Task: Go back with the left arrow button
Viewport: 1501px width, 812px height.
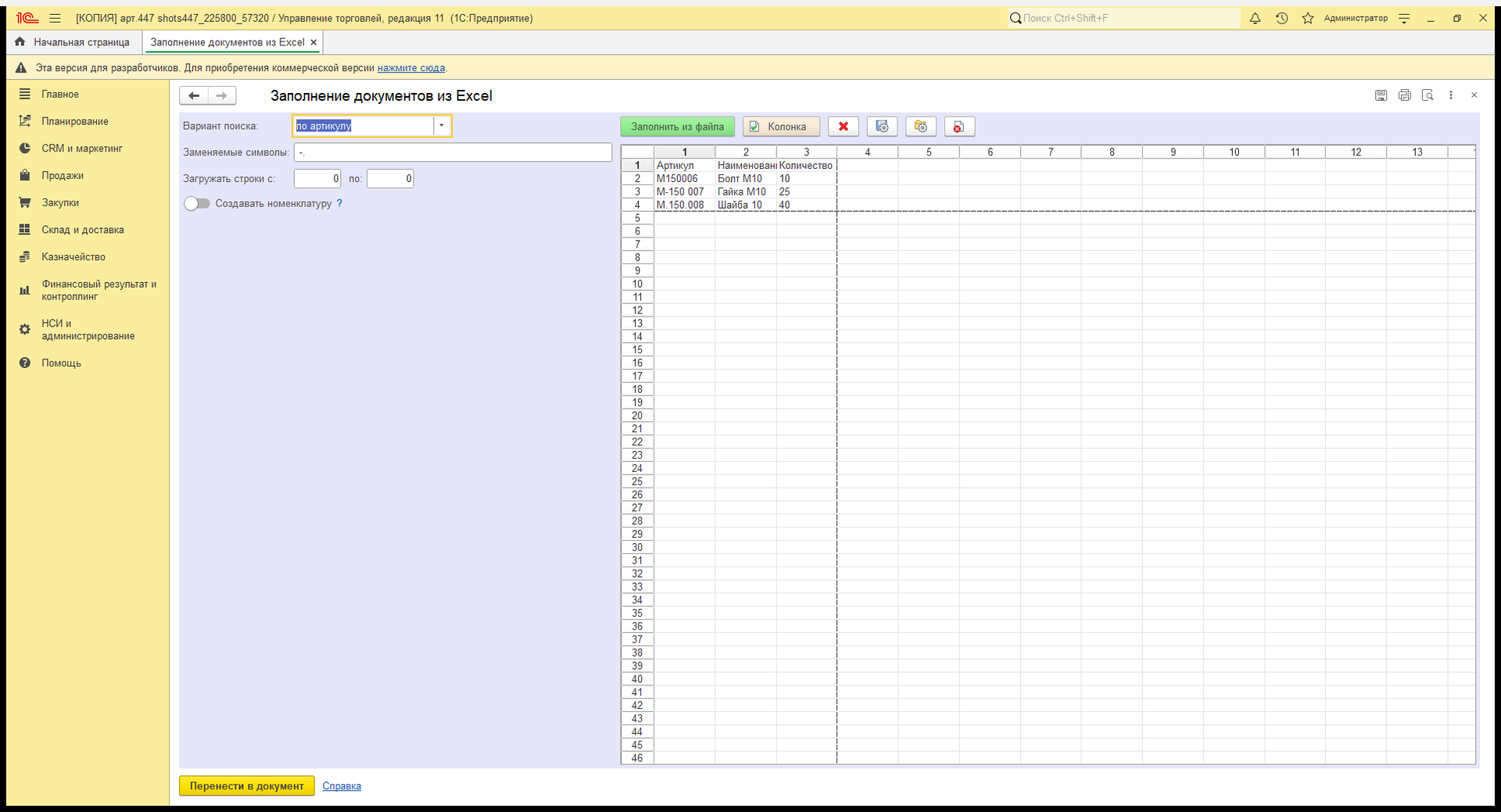Action: tap(194, 95)
